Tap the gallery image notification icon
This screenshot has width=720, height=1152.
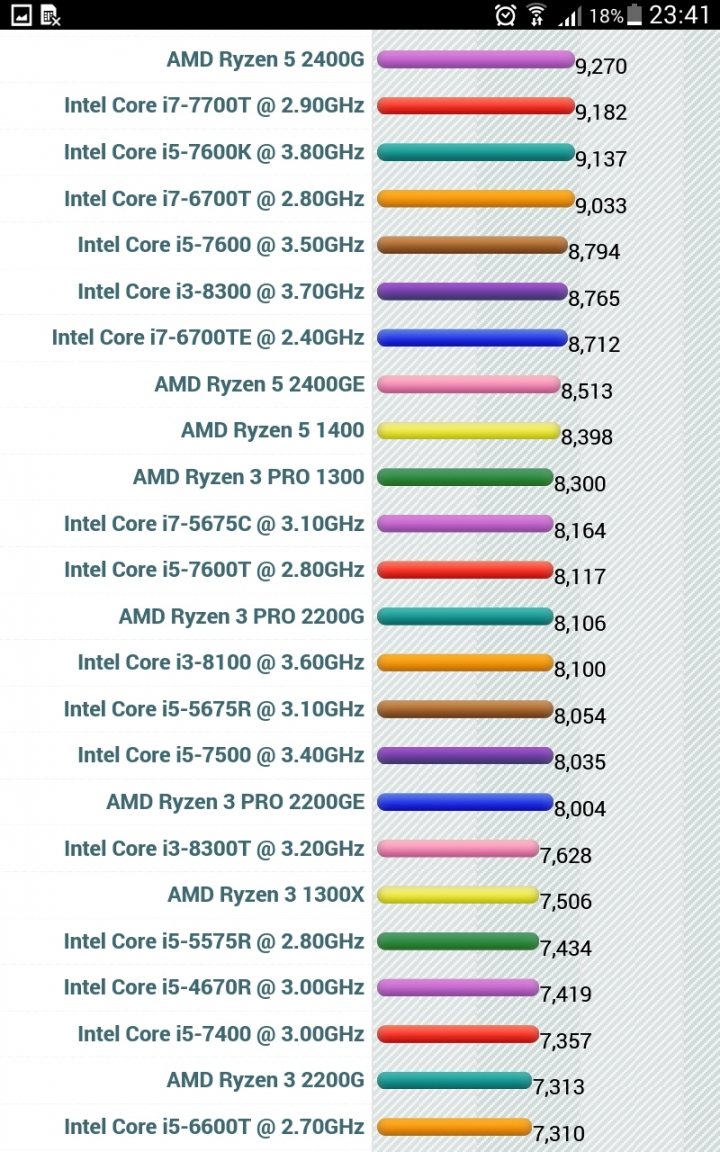click(x=21, y=14)
